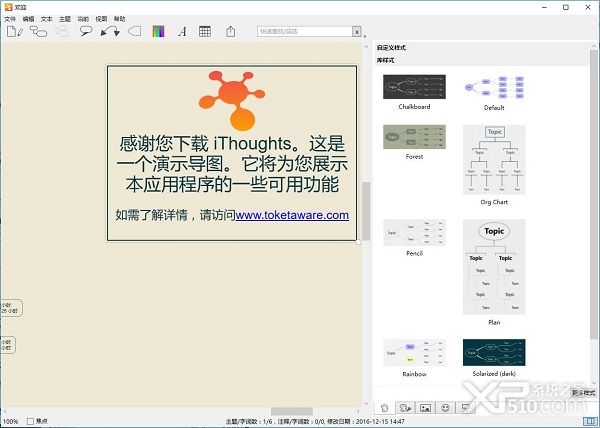Click the canvas vertical scrollbar thumb
This screenshot has height=428, width=600.
(x=366, y=211)
